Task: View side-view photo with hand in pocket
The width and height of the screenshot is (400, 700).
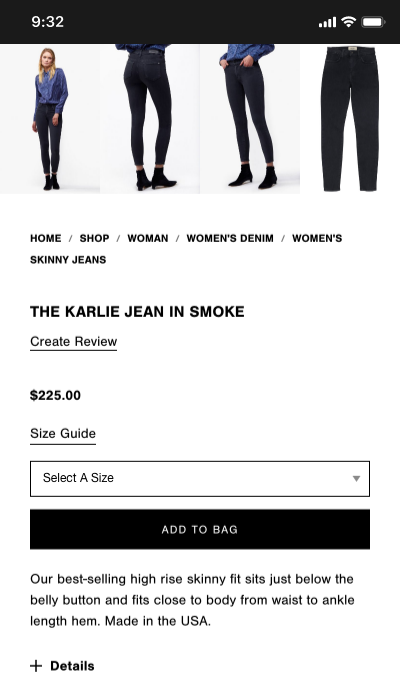Action: 250,119
